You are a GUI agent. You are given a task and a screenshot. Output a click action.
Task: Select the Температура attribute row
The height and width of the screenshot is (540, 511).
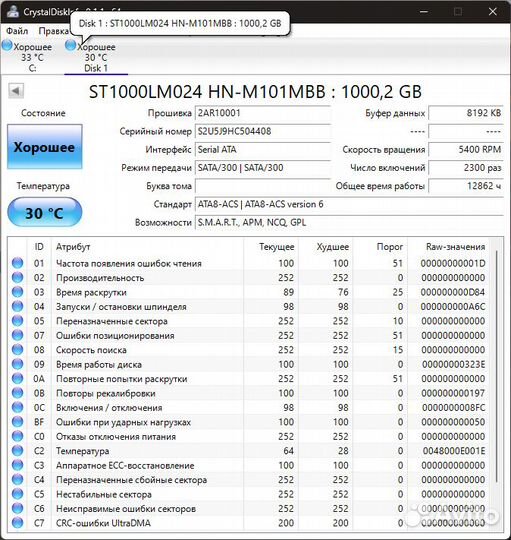coord(249,451)
